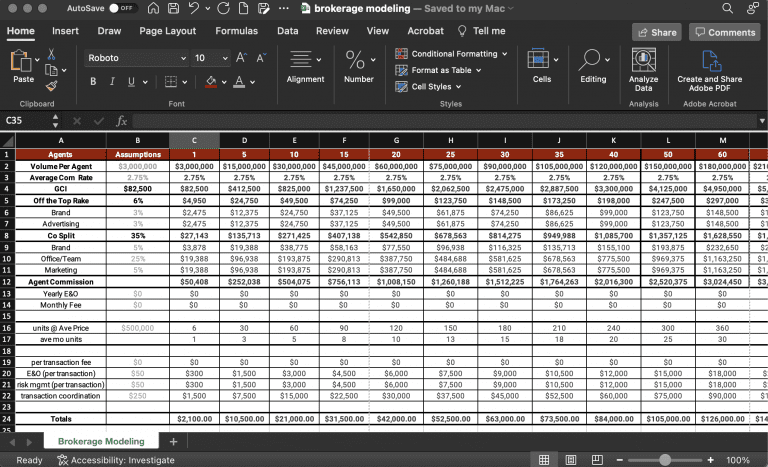The width and height of the screenshot is (768, 467).
Task: Click the Paste clipboard icon
Action: point(21,61)
